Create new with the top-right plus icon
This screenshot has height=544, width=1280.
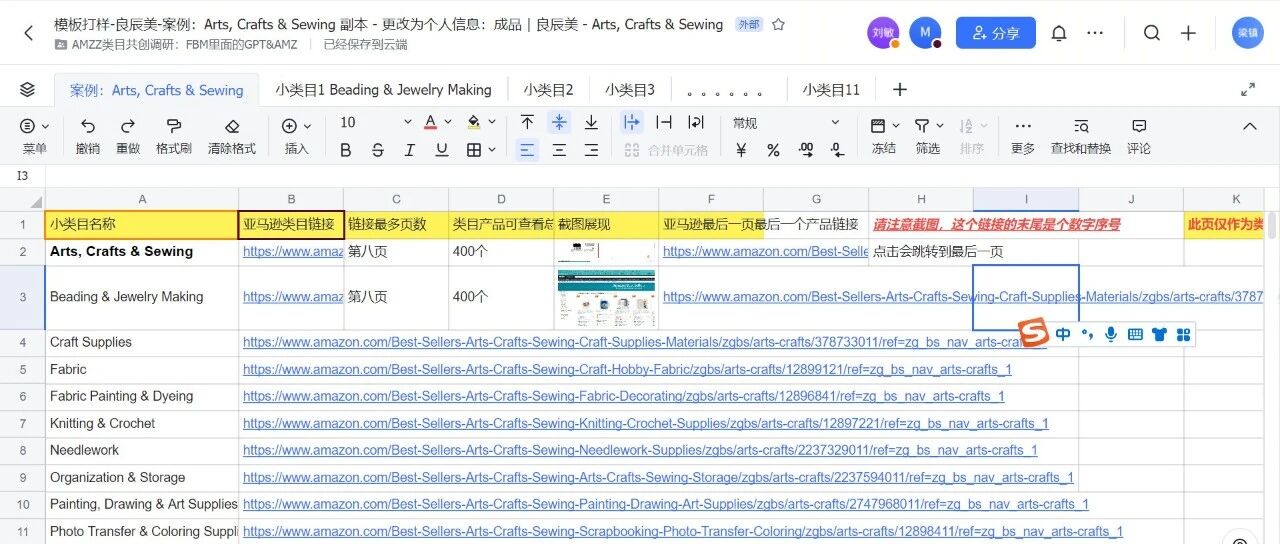(1188, 33)
